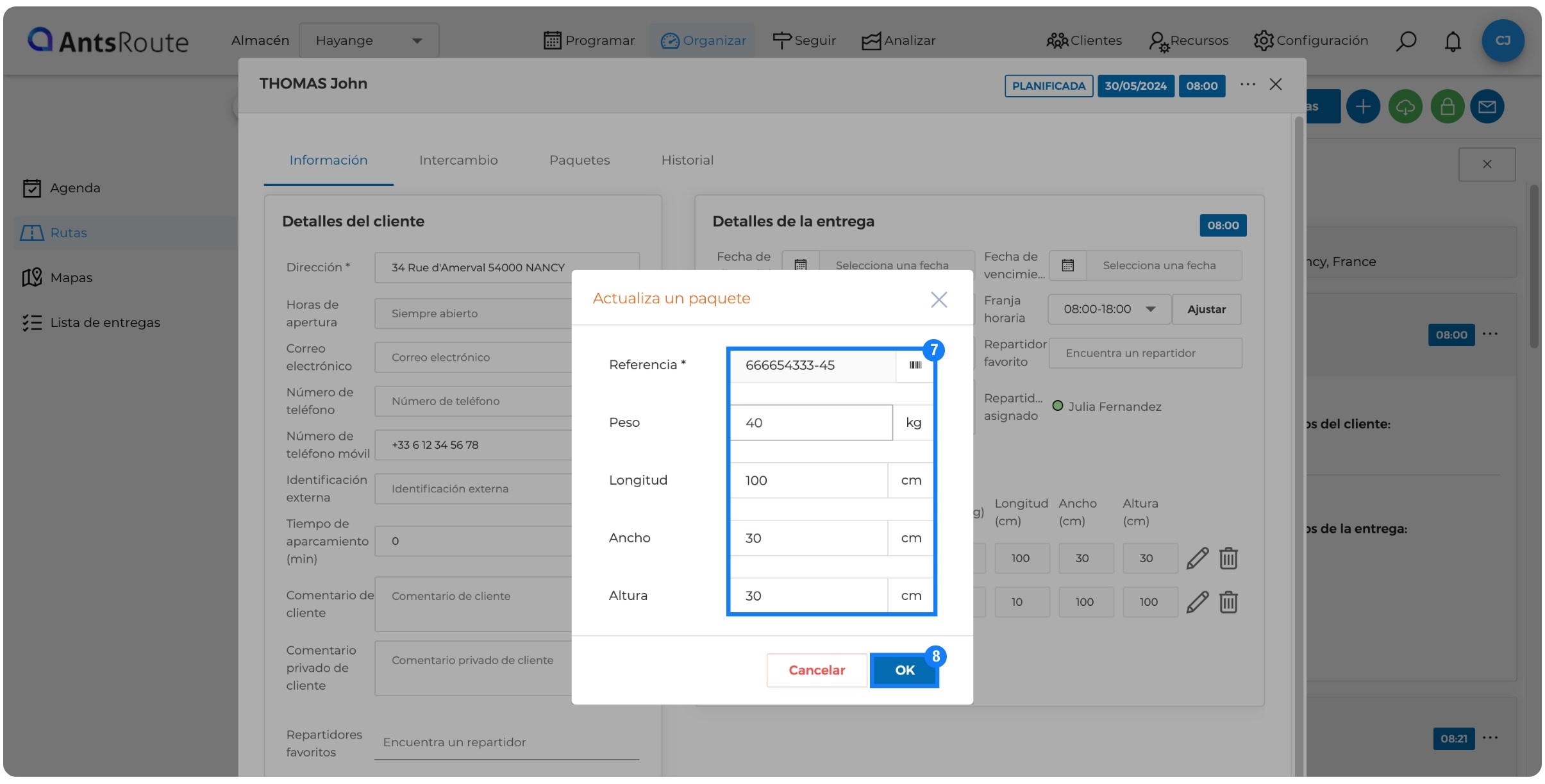Click the Referencia input field

coord(812,365)
